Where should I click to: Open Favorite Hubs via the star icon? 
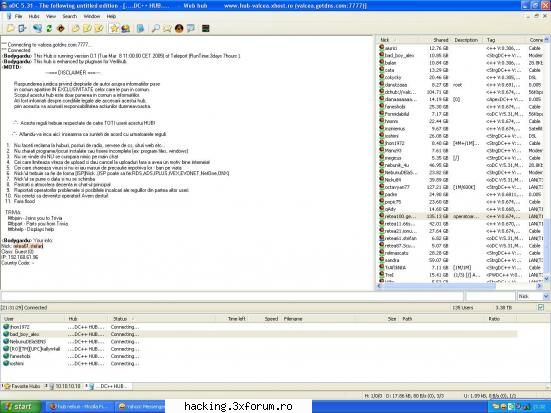point(114,28)
